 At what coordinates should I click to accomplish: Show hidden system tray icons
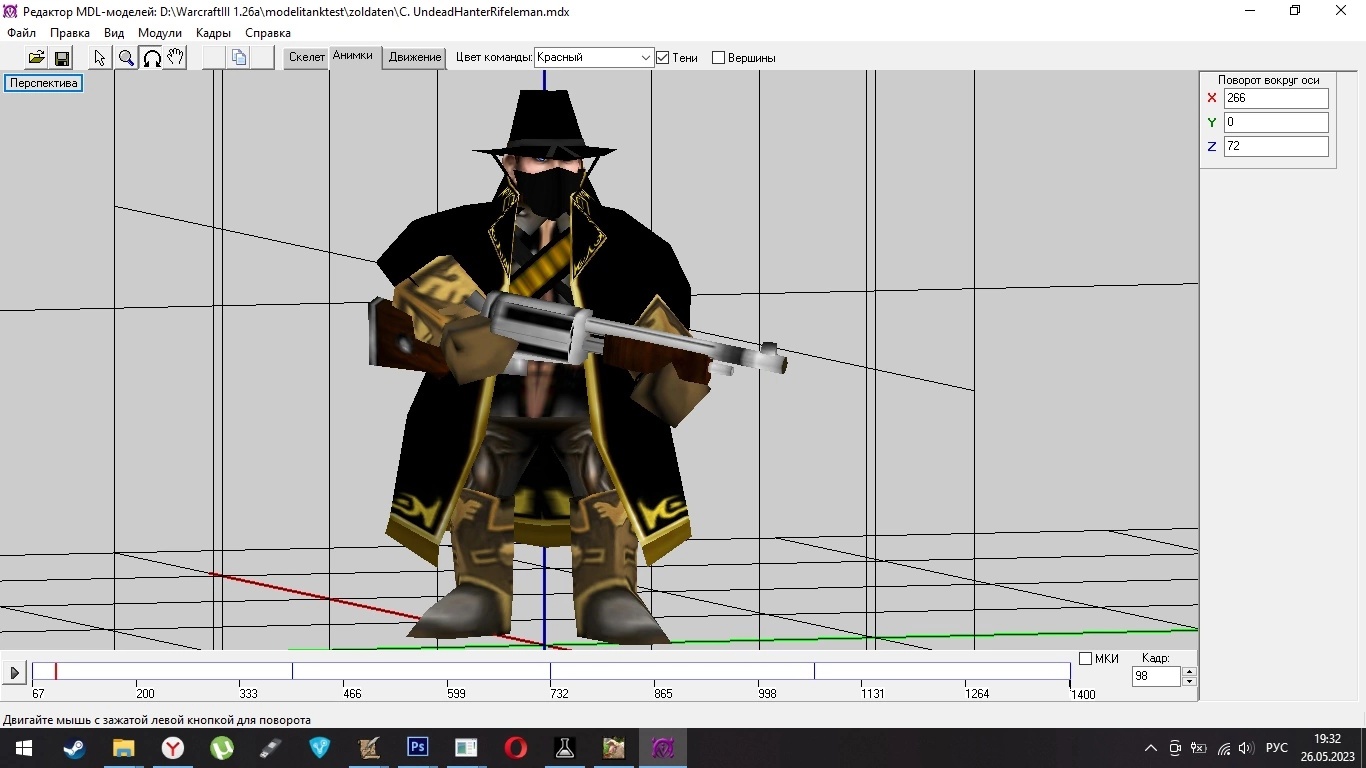tap(1150, 748)
